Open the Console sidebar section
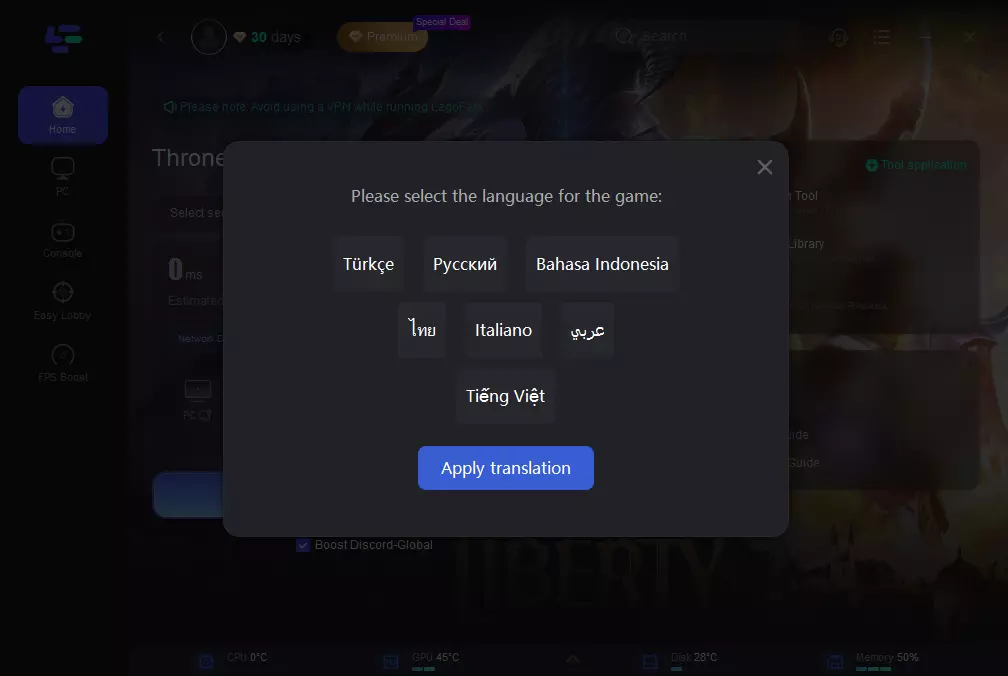This screenshot has width=1008, height=676. pos(62,240)
